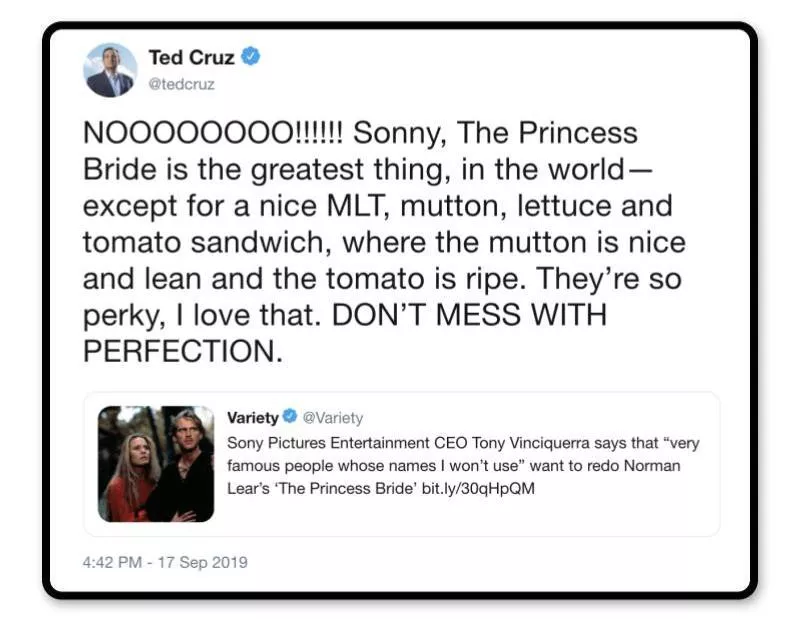This screenshot has width=800, height=619.
Task: Open the Ted Cruz display name
Action: 191,57
